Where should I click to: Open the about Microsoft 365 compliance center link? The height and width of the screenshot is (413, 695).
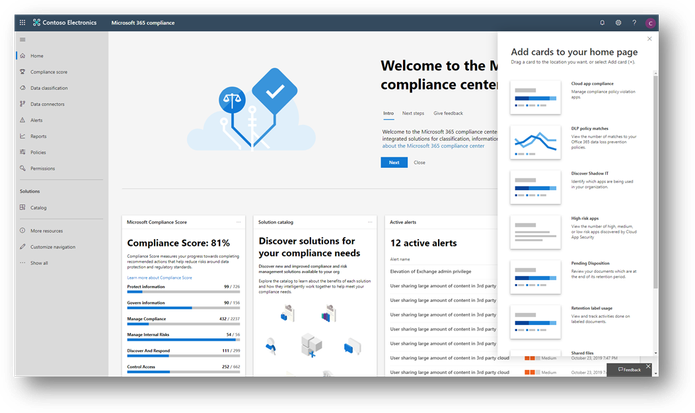[x=433, y=146]
